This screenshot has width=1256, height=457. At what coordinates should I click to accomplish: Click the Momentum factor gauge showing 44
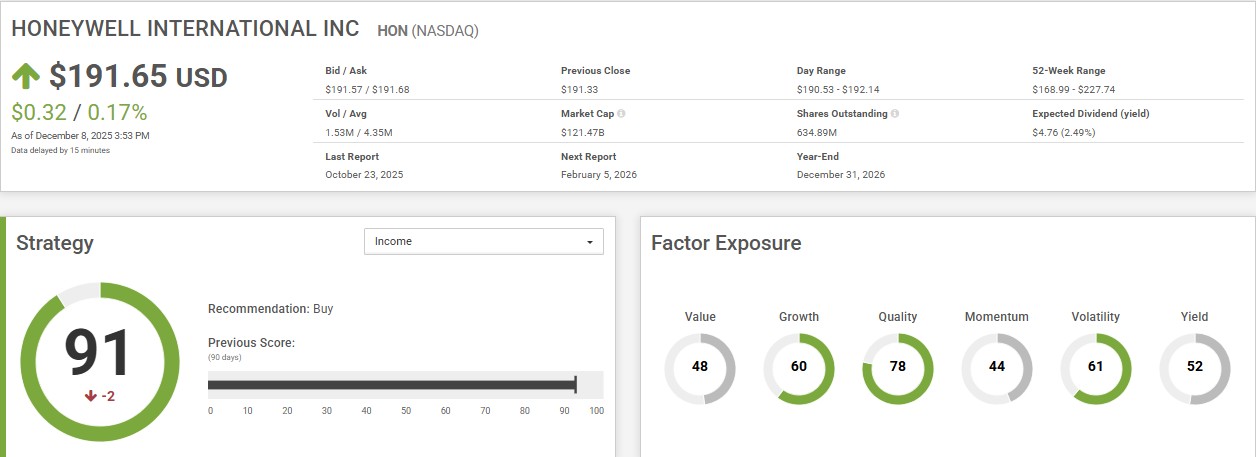[996, 367]
